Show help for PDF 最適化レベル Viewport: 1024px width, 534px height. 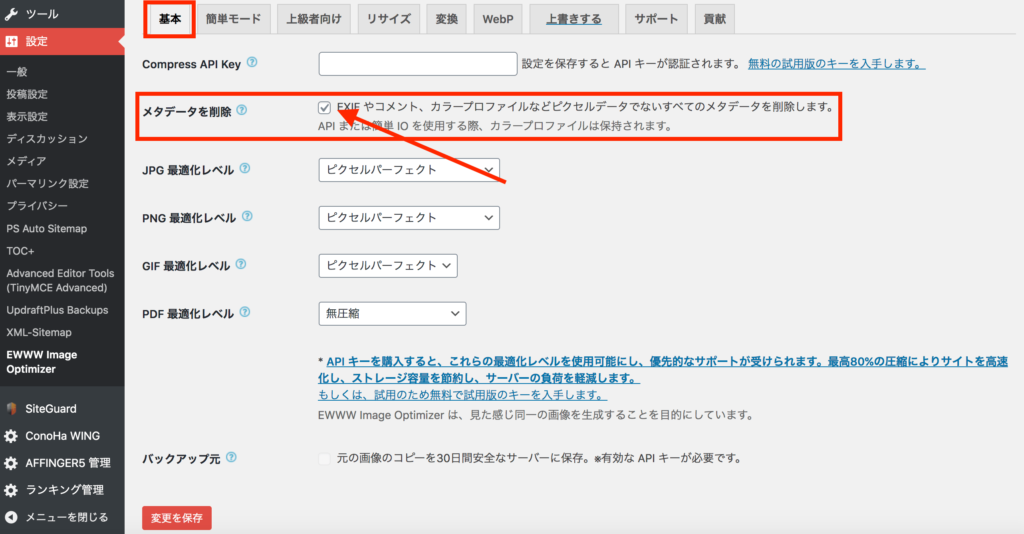pyautogui.click(x=245, y=312)
